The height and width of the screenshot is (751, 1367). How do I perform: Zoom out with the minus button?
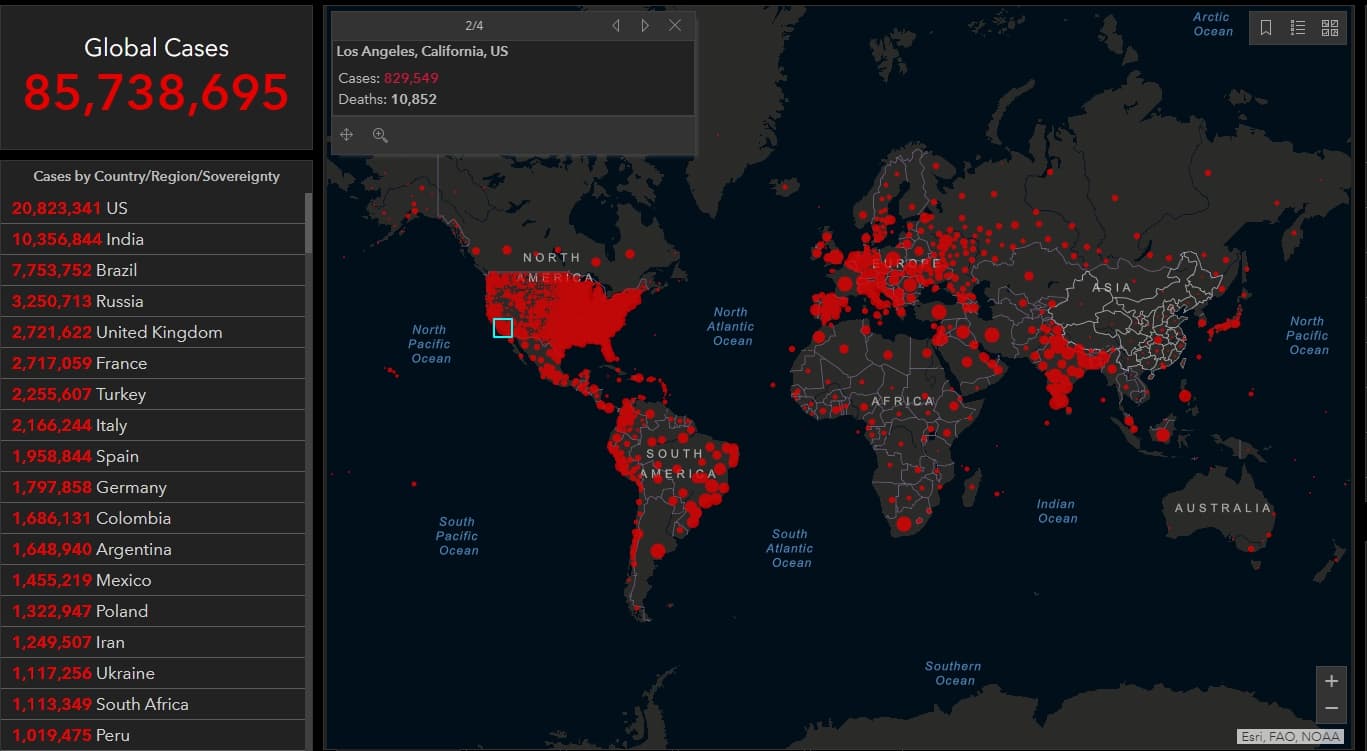pyautogui.click(x=1331, y=708)
